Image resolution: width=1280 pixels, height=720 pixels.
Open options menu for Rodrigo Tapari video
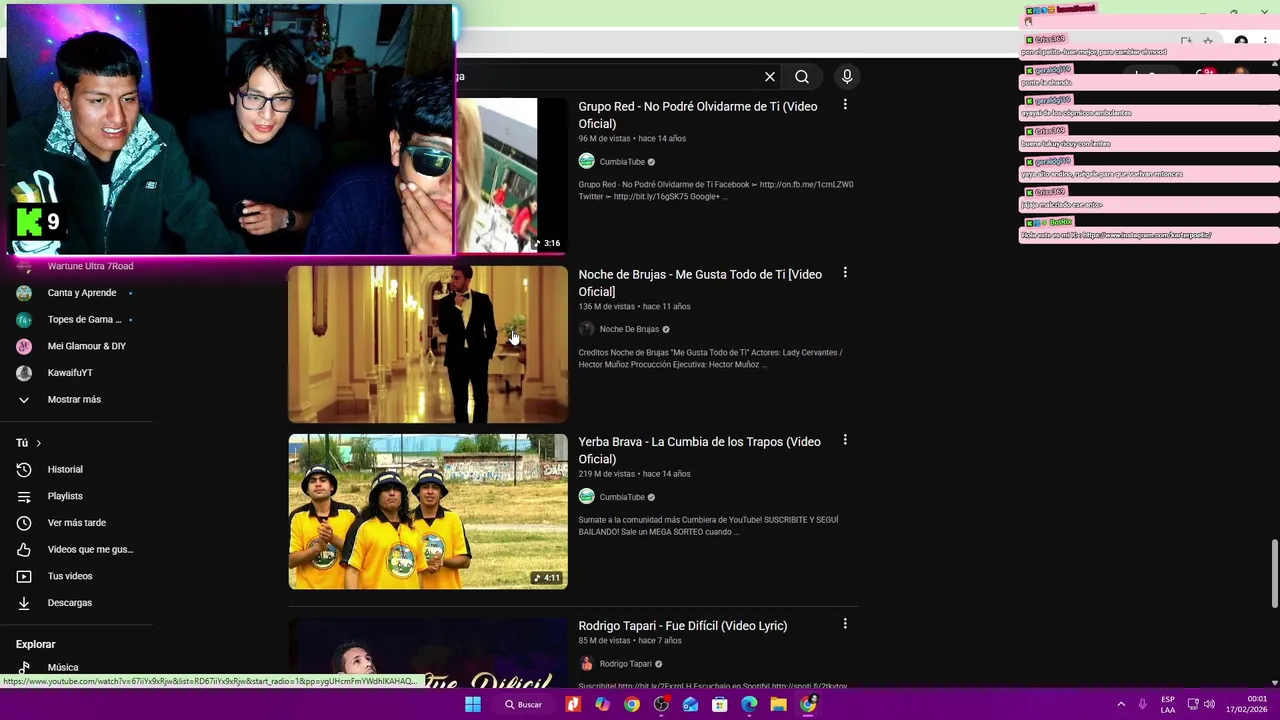(x=845, y=624)
